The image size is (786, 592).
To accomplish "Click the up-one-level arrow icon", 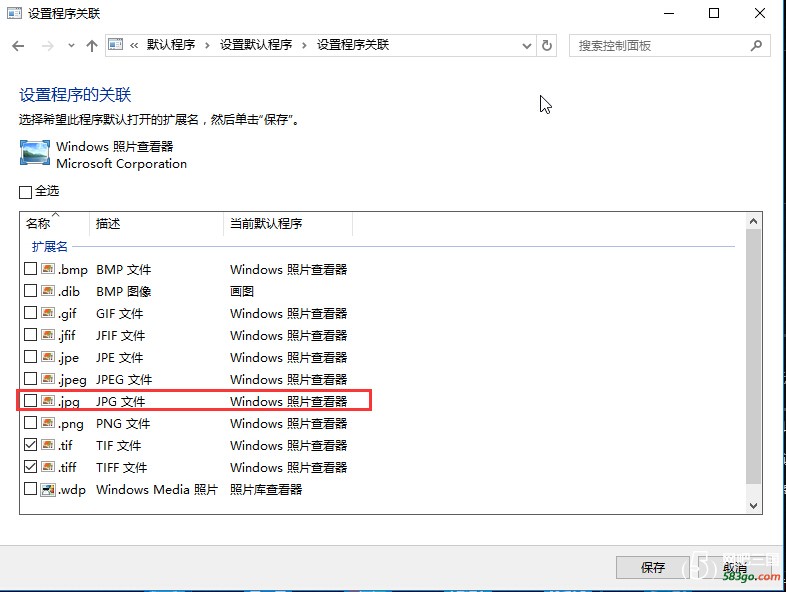I will click(92, 46).
